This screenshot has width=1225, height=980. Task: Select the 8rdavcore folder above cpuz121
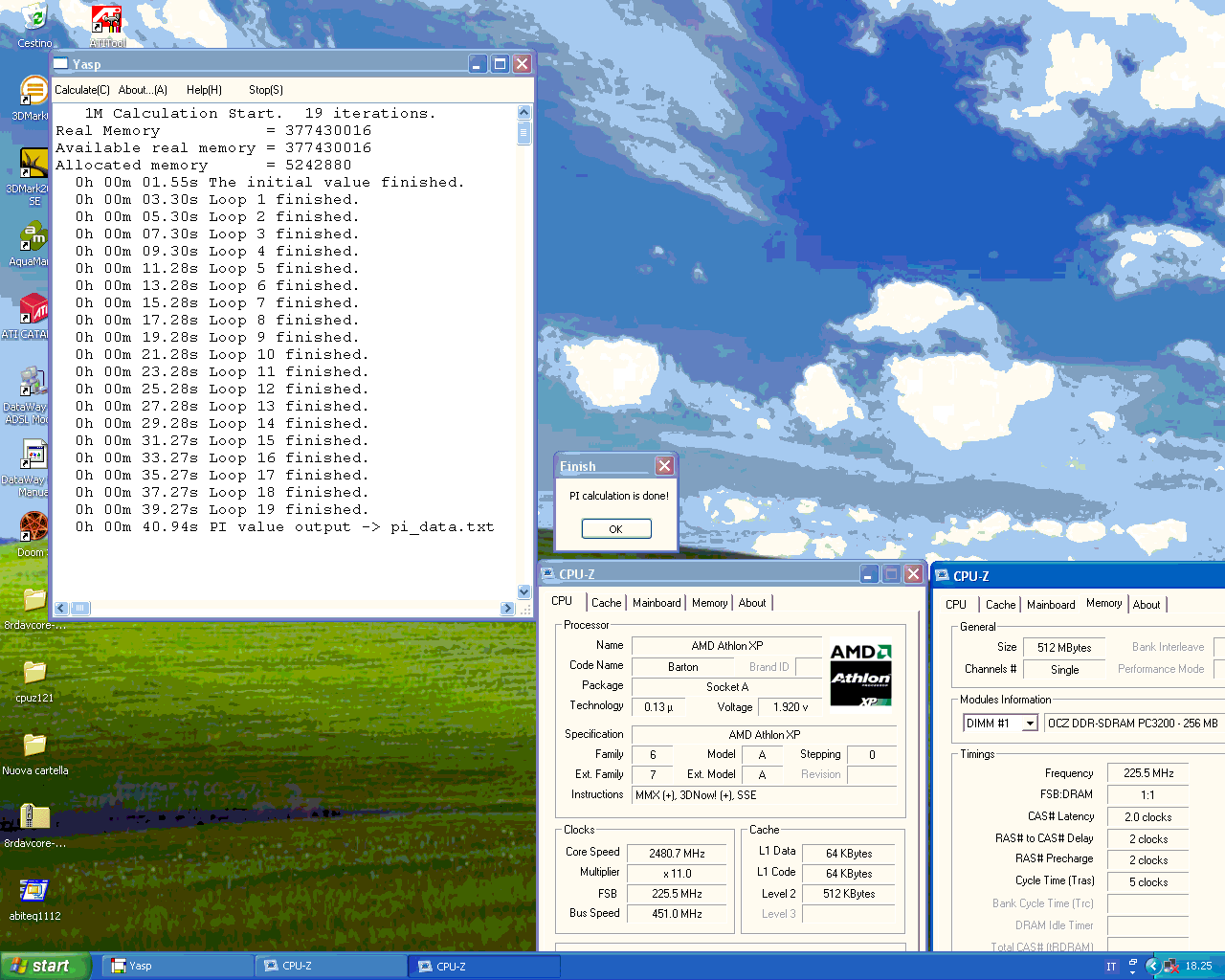(34, 608)
